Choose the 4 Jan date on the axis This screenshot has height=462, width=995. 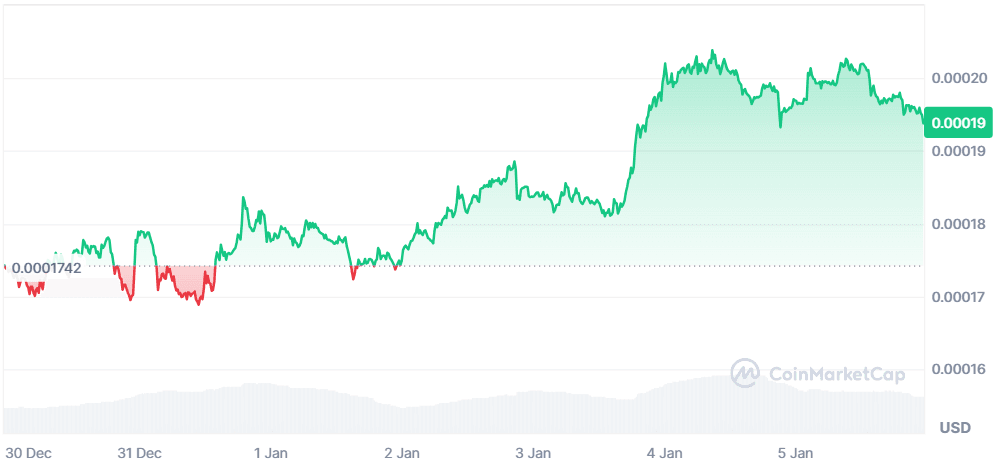pos(665,452)
